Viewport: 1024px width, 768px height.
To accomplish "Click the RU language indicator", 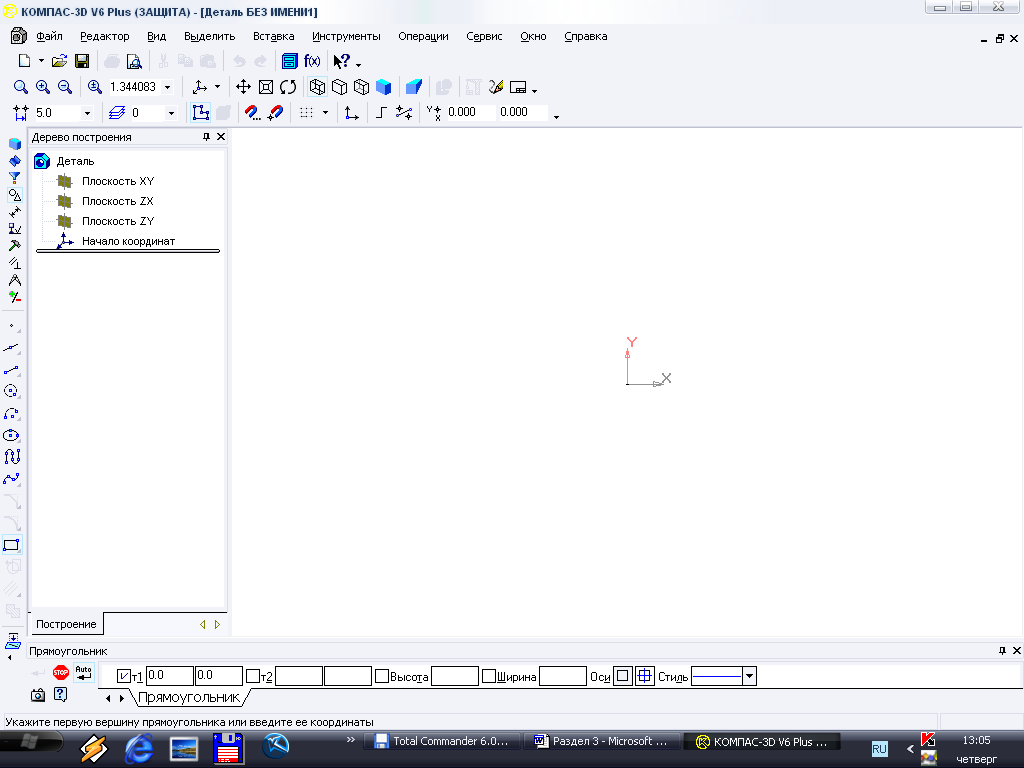I will coord(880,748).
